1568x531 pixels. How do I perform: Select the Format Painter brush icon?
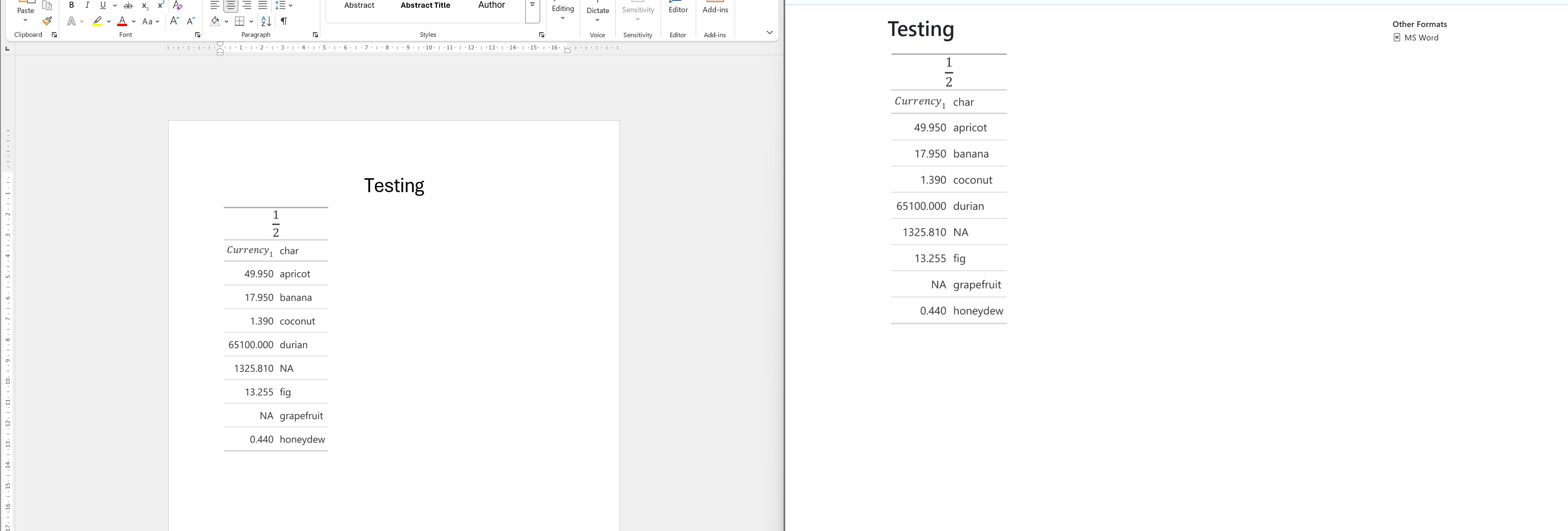[x=47, y=21]
